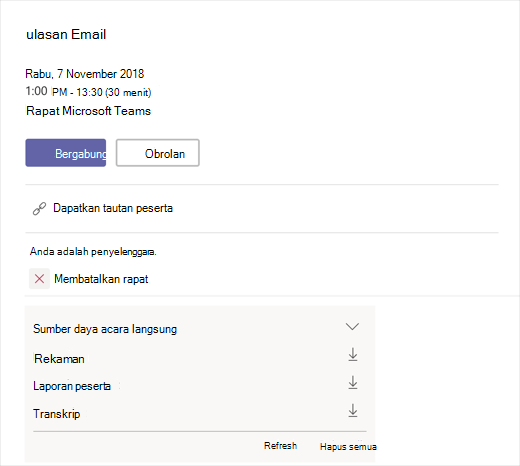This screenshot has height=466, width=520.
Task: Select the Transkrip resource label
Action: click(57, 414)
